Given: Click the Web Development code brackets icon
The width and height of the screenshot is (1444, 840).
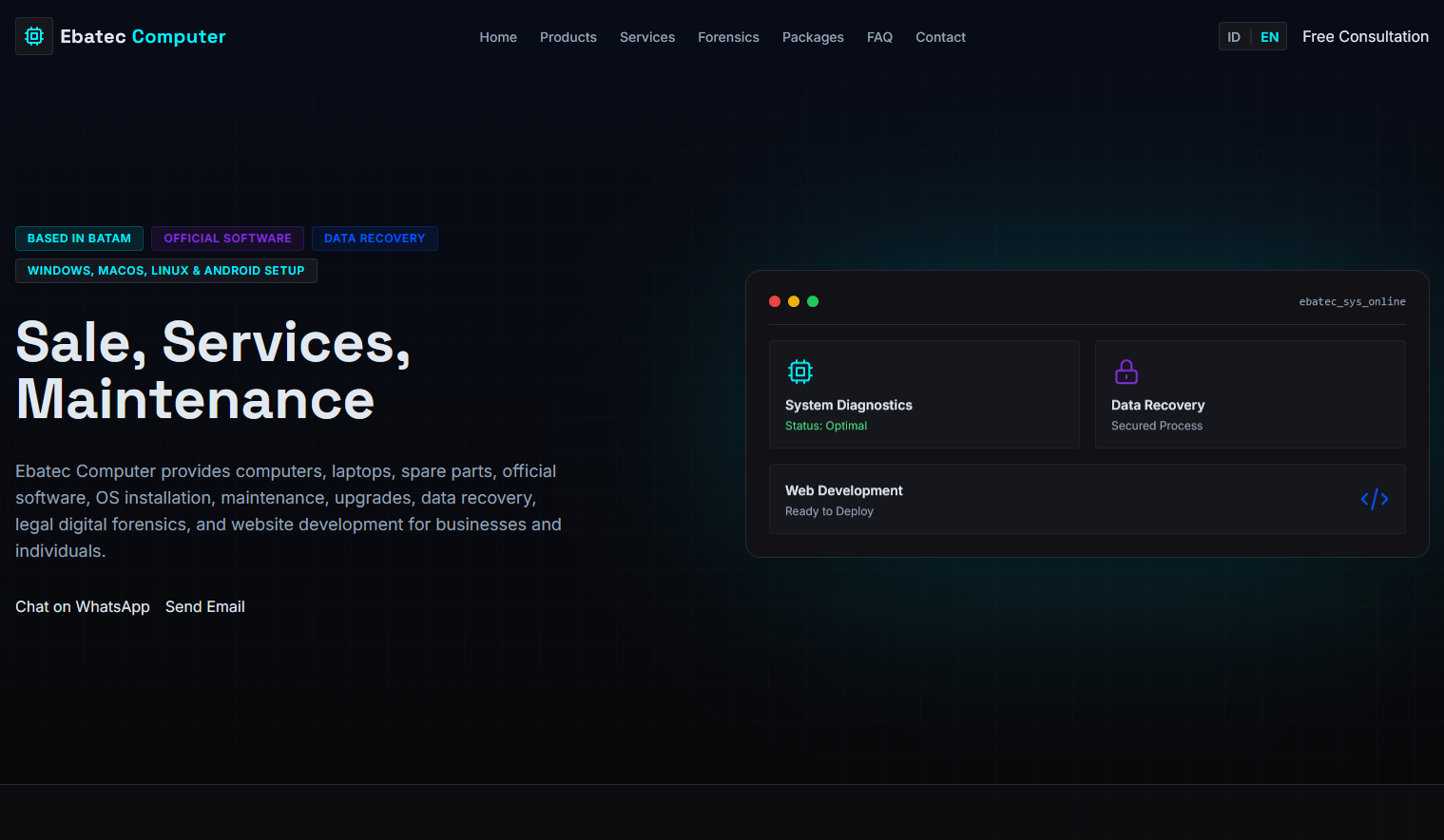Looking at the screenshot, I should [1375, 499].
